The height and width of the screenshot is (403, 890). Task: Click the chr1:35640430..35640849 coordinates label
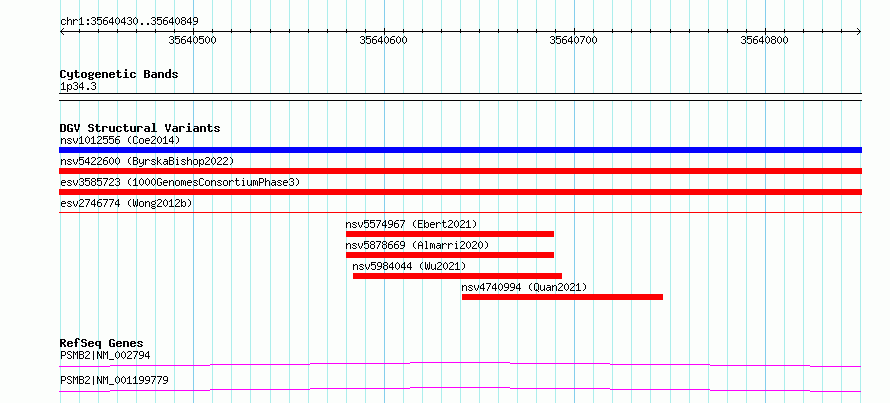pyautogui.click(x=129, y=22)
